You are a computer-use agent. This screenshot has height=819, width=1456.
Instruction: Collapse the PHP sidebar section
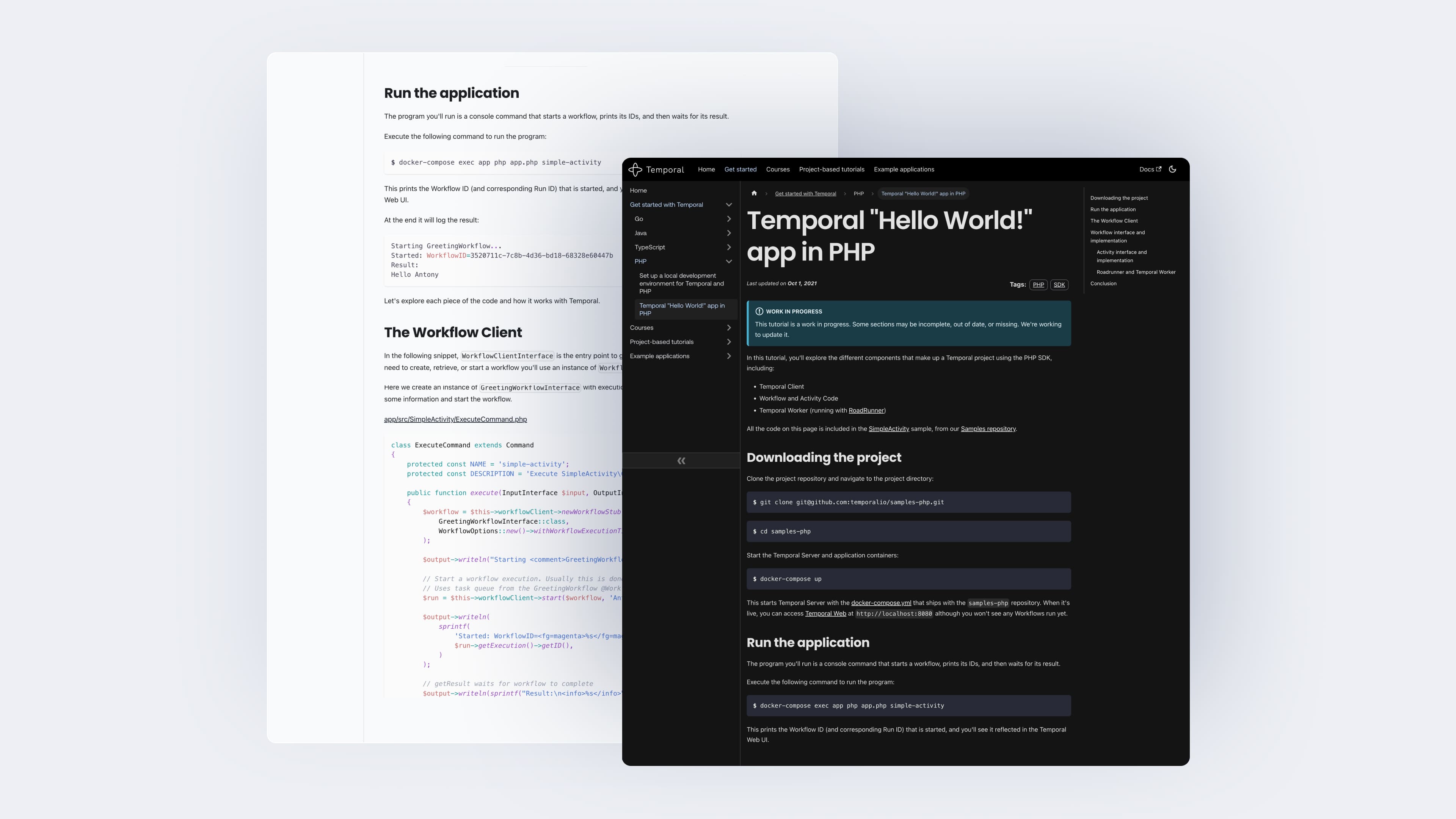[x=728, y=261]
